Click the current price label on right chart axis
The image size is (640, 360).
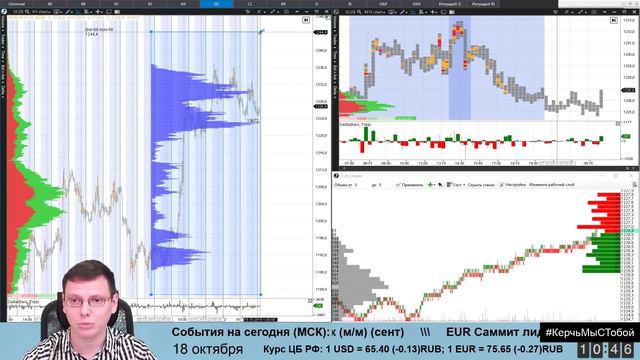629,90
